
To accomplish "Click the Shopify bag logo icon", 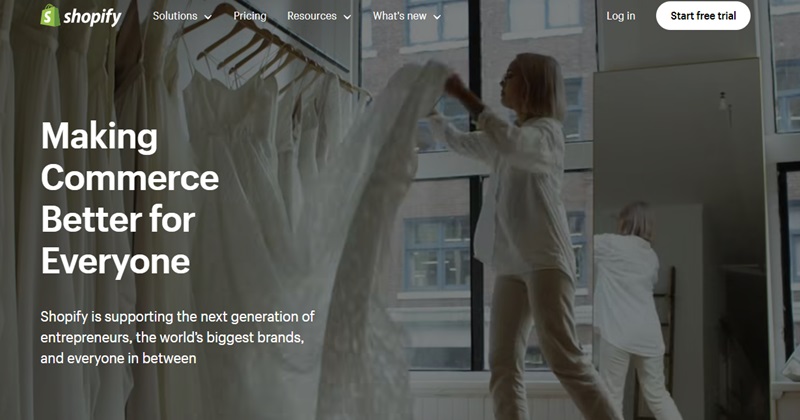I will pos(50,16).
